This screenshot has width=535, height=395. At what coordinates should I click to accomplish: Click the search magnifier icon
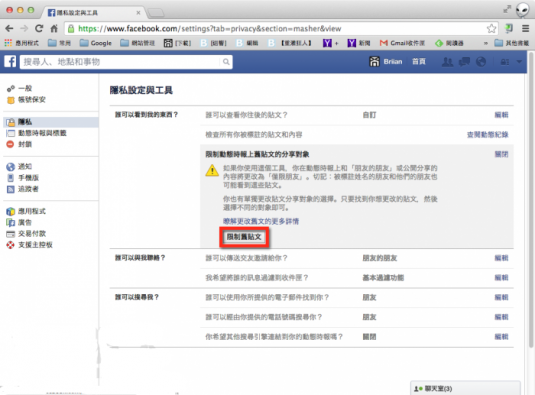click(x=226, y=62)
